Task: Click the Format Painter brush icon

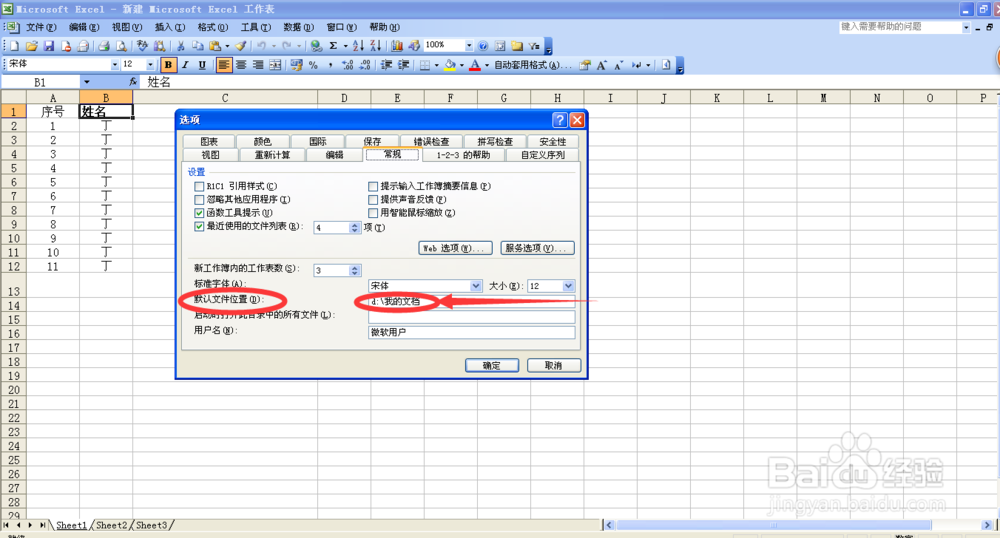Action: pos(240,46)
